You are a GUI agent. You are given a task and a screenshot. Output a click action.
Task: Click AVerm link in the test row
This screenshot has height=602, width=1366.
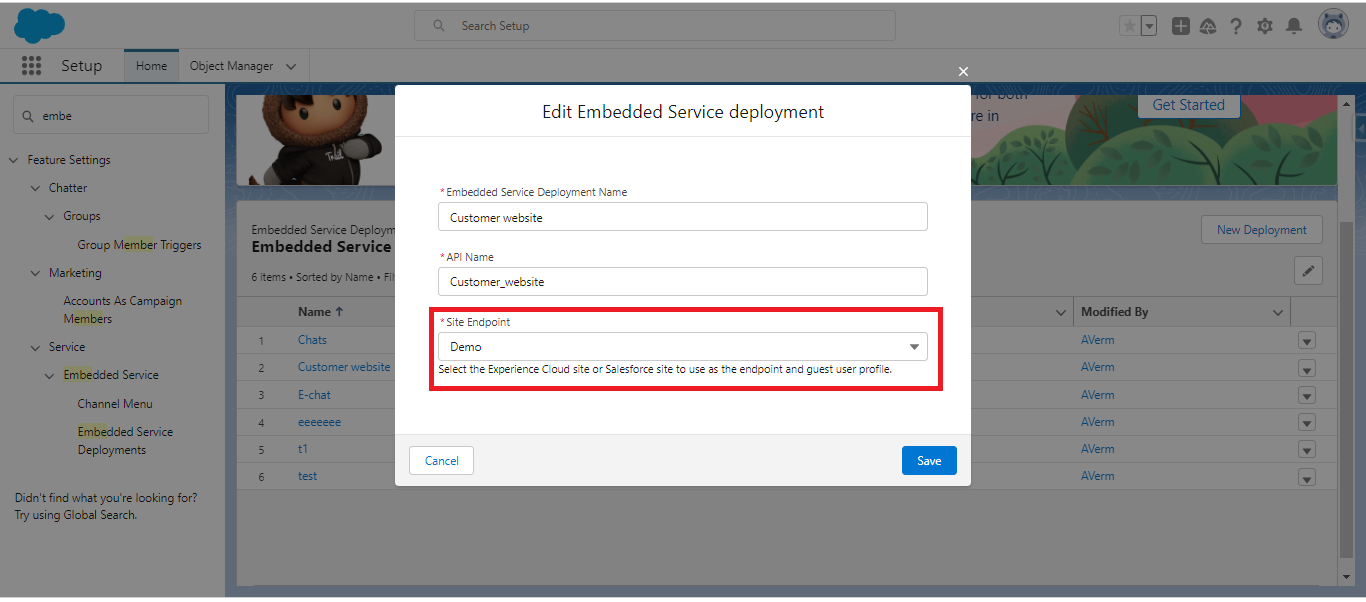1097,476
